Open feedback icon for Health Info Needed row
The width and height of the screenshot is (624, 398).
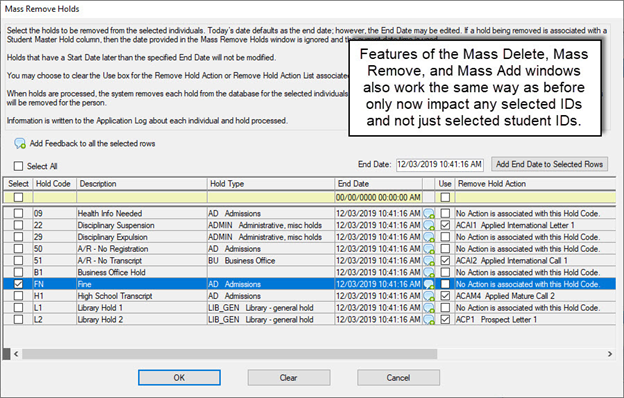pyautogui.click(x=429, y=214)
